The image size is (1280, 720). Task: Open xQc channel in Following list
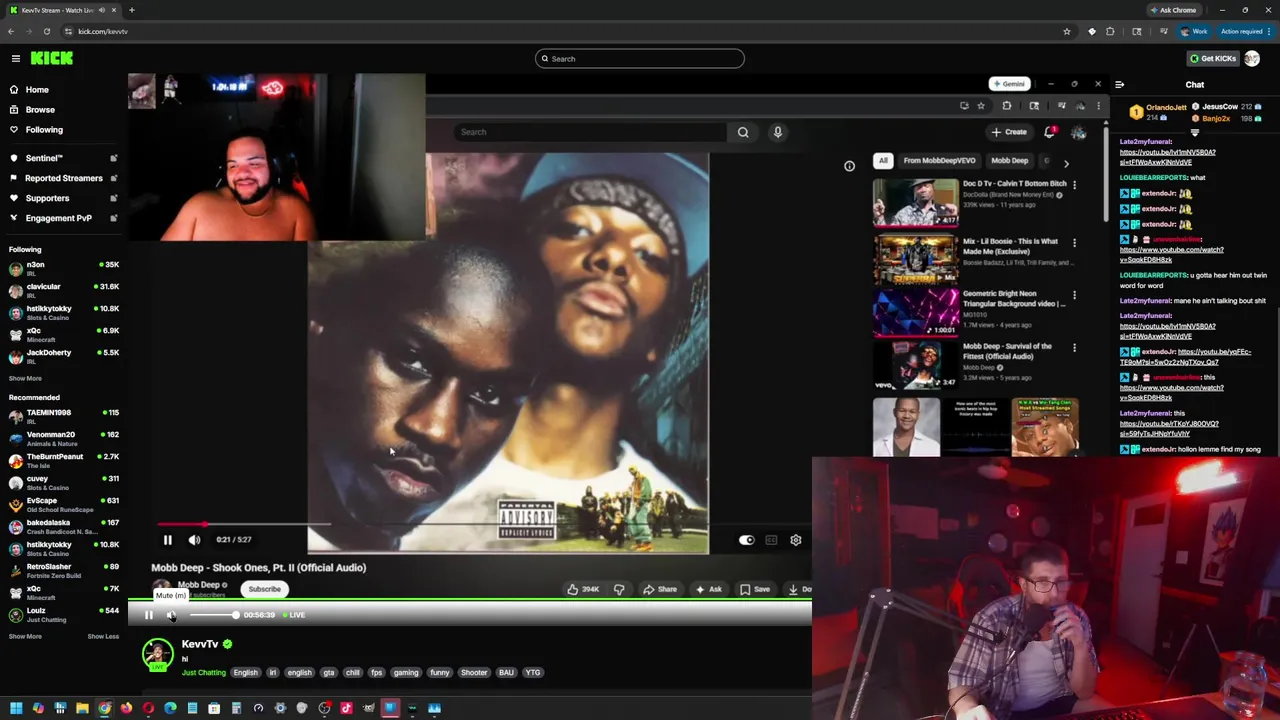(x=62, y=335)
